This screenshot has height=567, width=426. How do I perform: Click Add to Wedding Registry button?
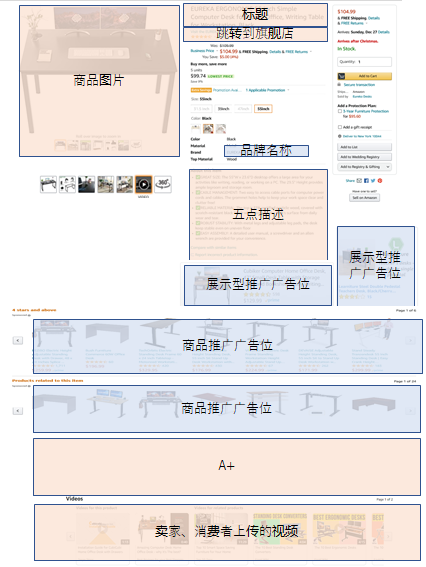pos(365,157)
